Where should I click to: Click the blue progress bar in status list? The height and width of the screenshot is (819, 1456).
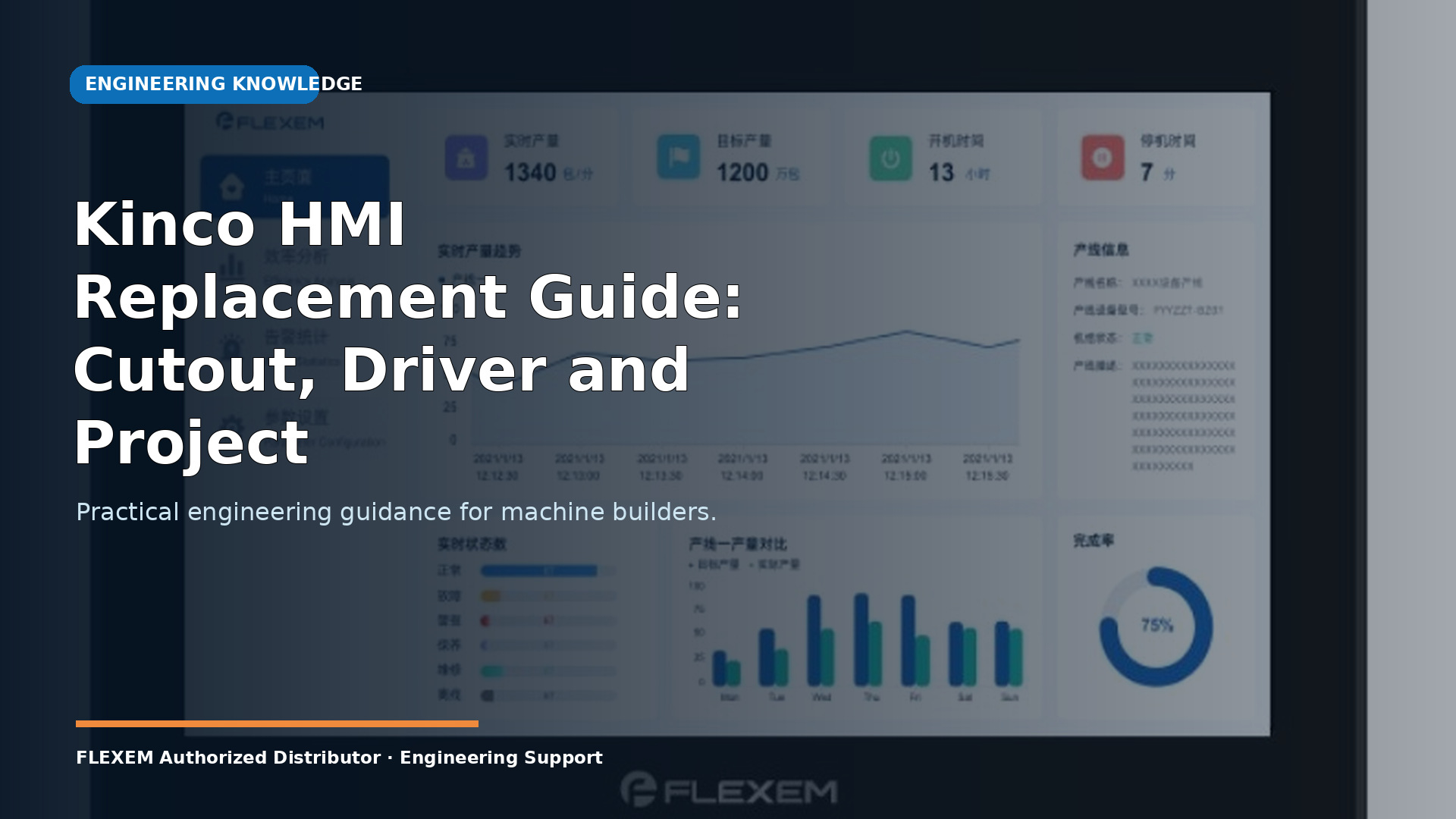(539, 570)
